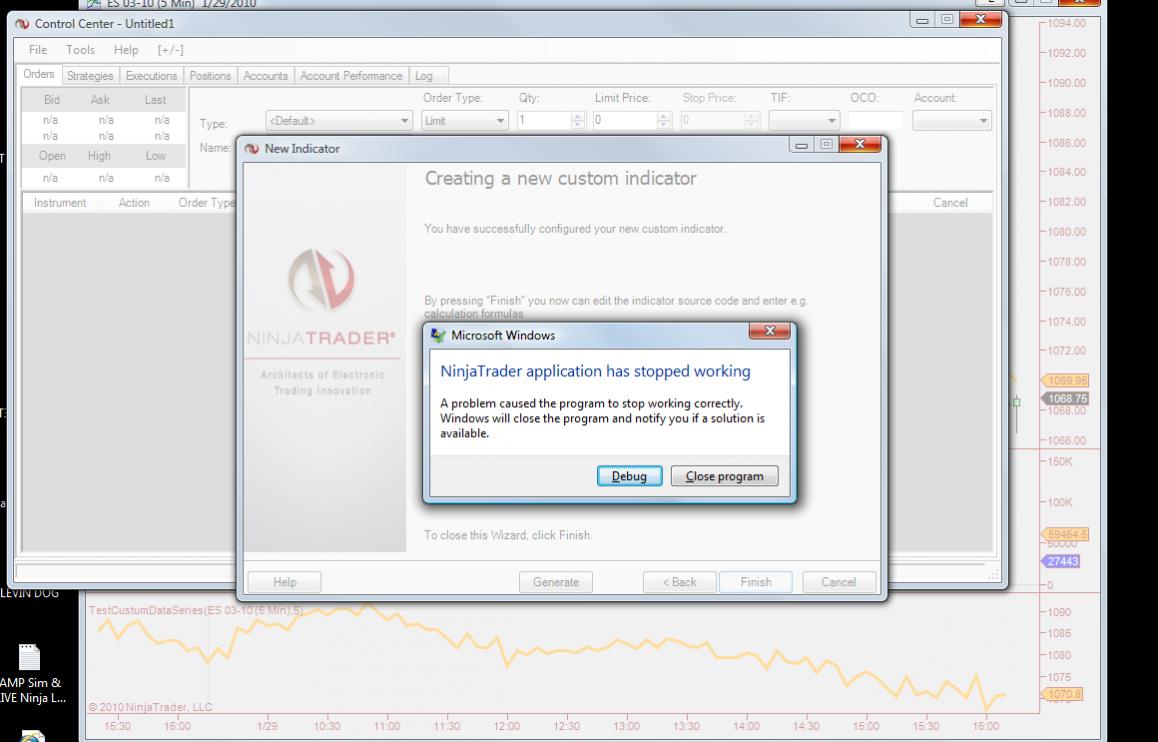Expand the TIF dropdown
The image size is (1158, 742).
(x=832, y=120)
